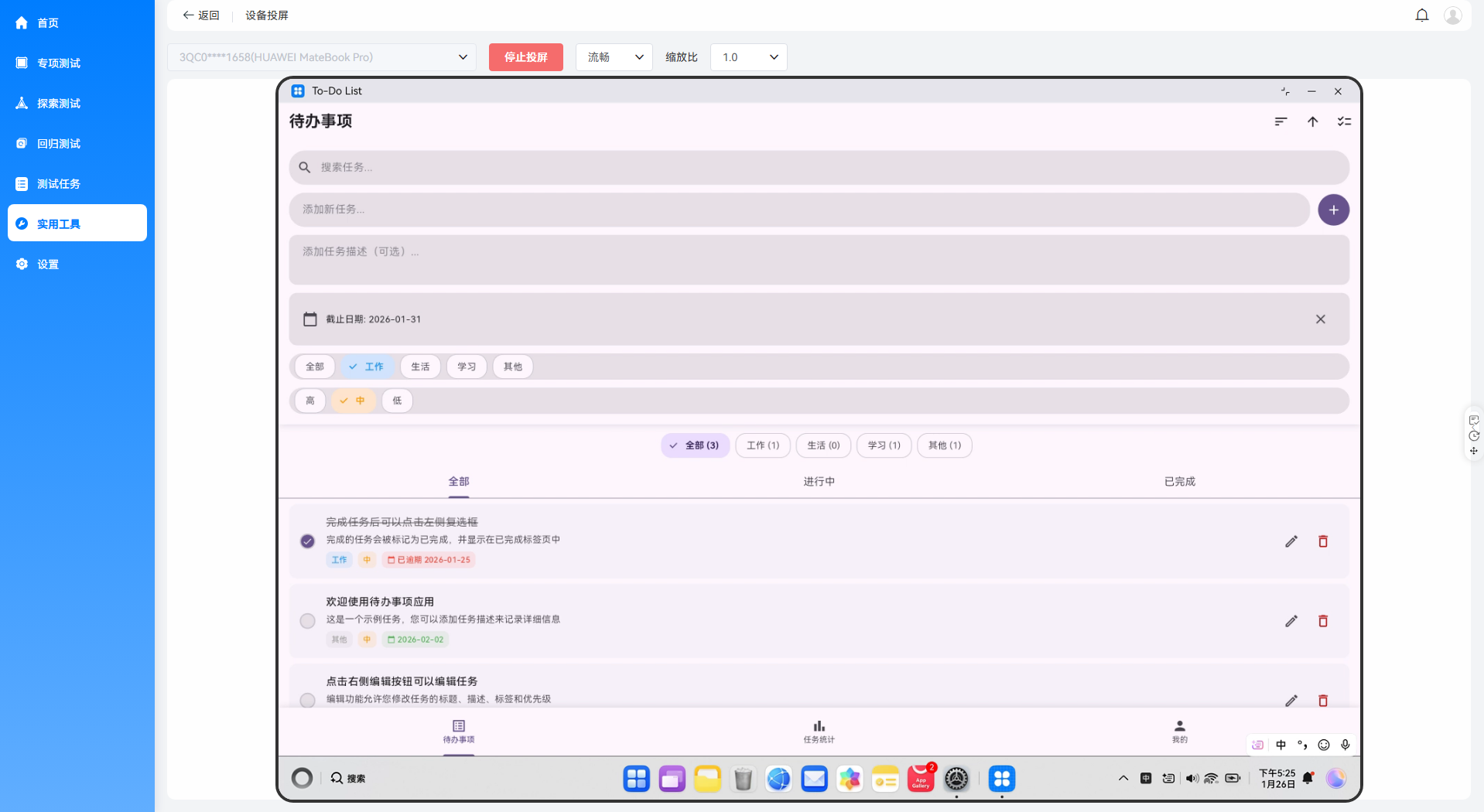
Task: Delete the task 欢迎使用待办事项应用
Action: (1322, 621)
